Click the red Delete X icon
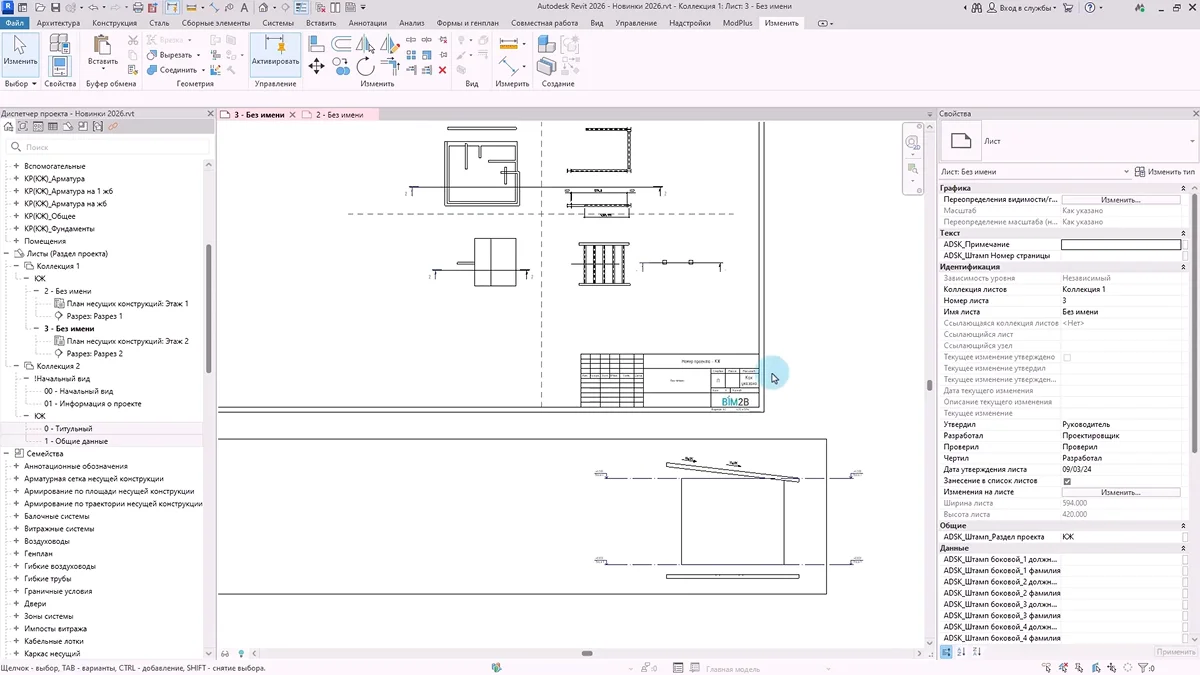Screen dimensions: 1200x675 443,70
